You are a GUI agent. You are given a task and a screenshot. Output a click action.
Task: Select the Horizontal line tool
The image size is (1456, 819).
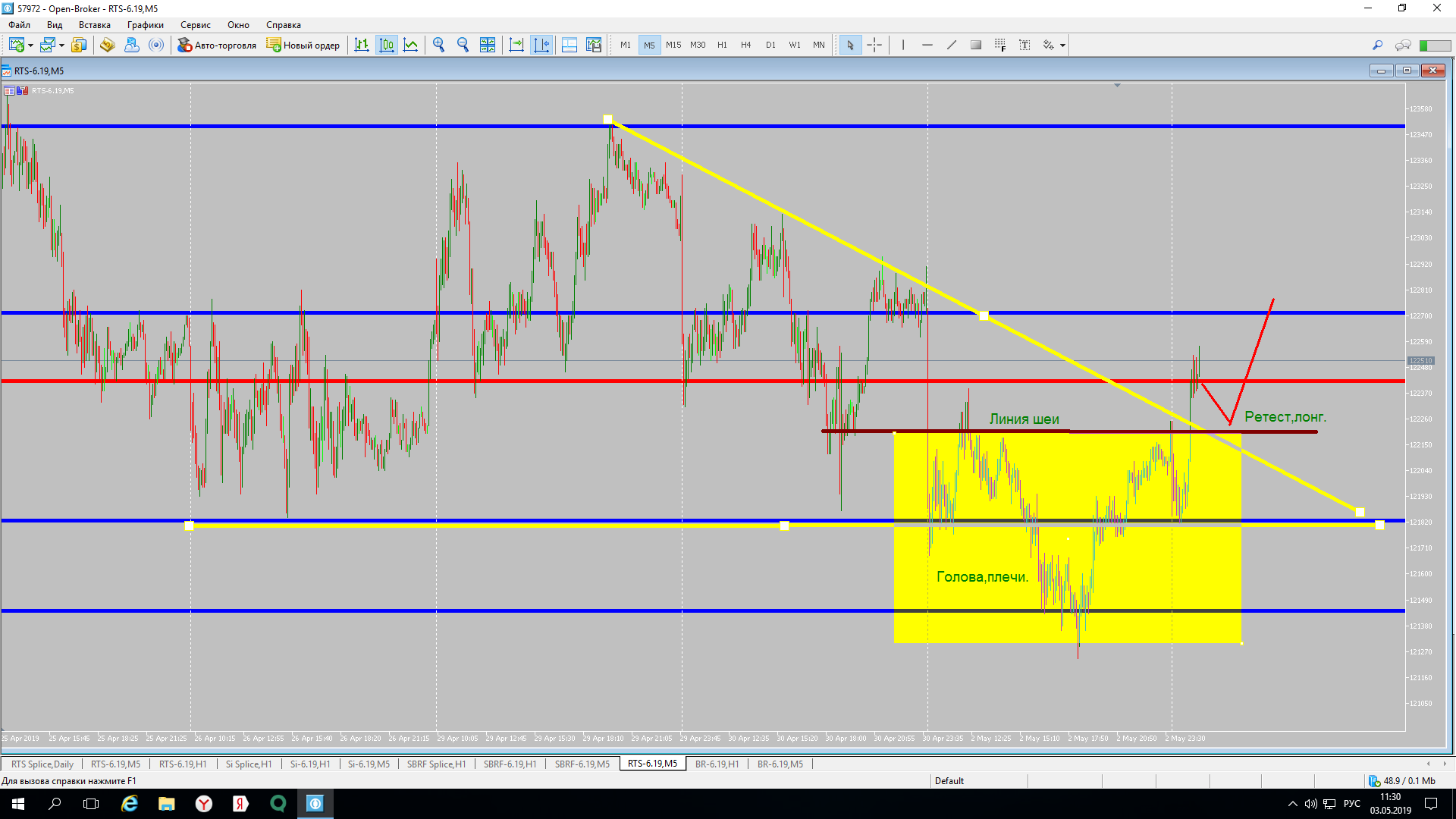[x=927, y=45]
